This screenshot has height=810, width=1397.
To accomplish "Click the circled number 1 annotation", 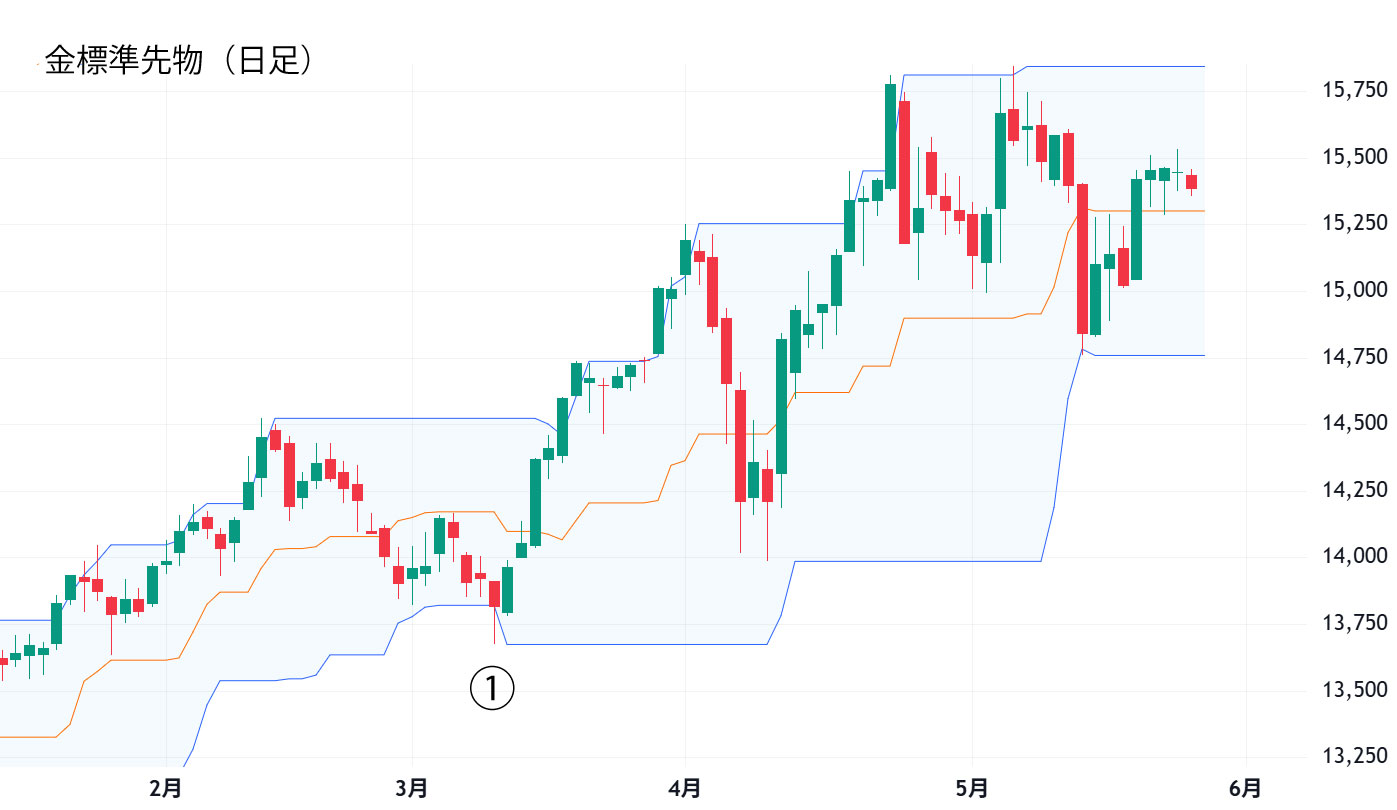I will 492,689.
